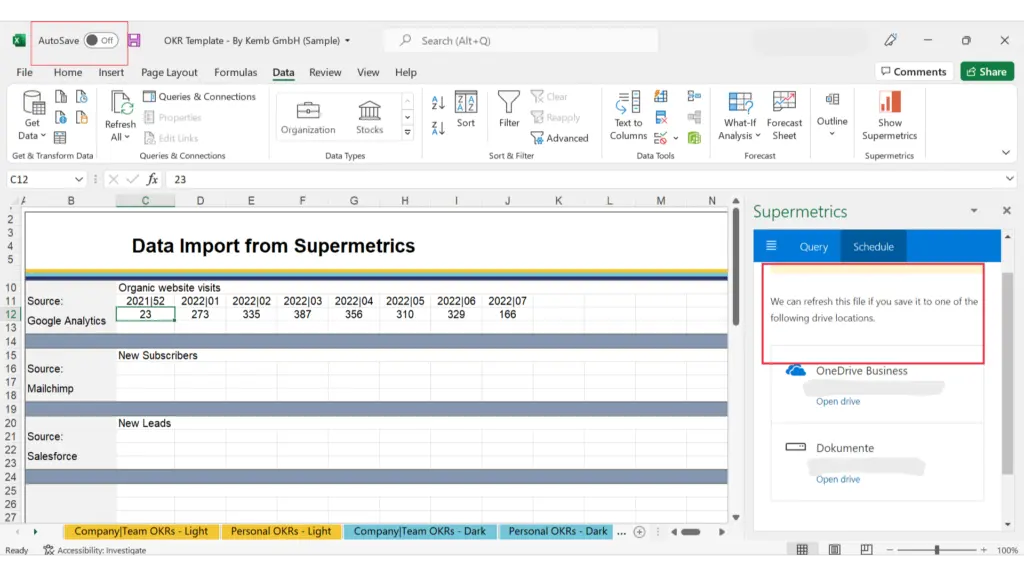Switch to the Formulas tab
Viewport: 1024px width, 576px height.
(x=236, y=72)
